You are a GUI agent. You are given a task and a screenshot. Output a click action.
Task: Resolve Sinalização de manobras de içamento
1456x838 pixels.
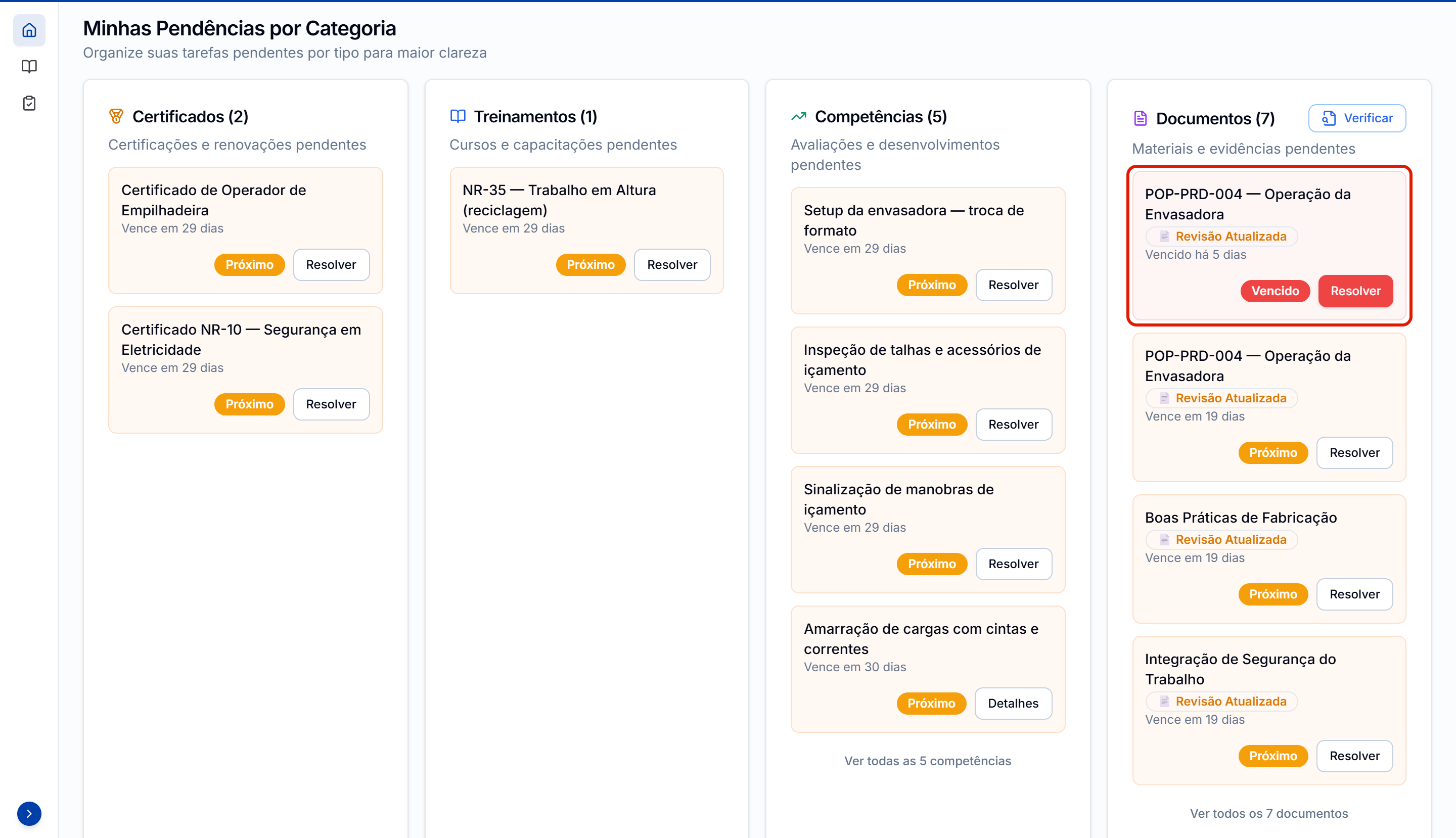tap(1013, 564)
